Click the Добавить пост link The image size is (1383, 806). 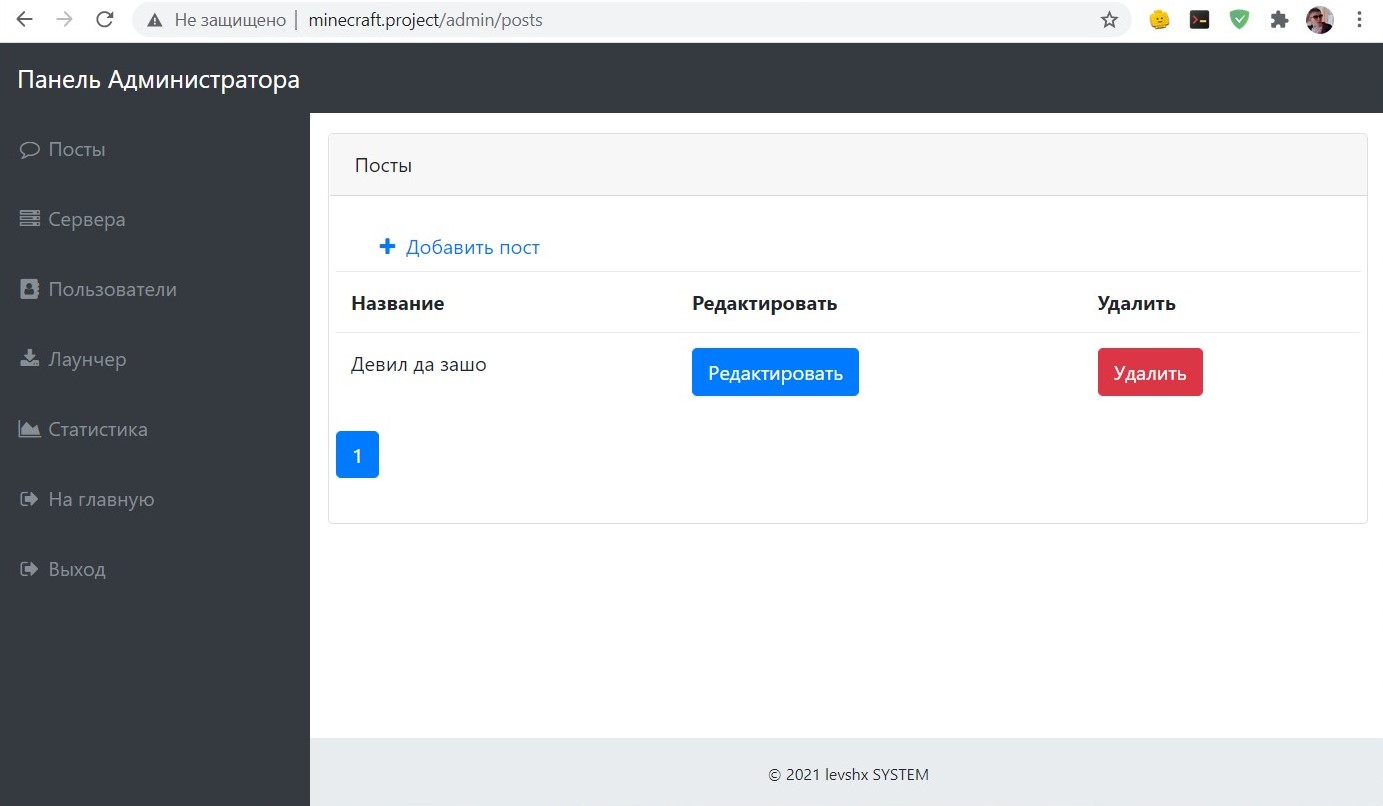click(472, 247)
